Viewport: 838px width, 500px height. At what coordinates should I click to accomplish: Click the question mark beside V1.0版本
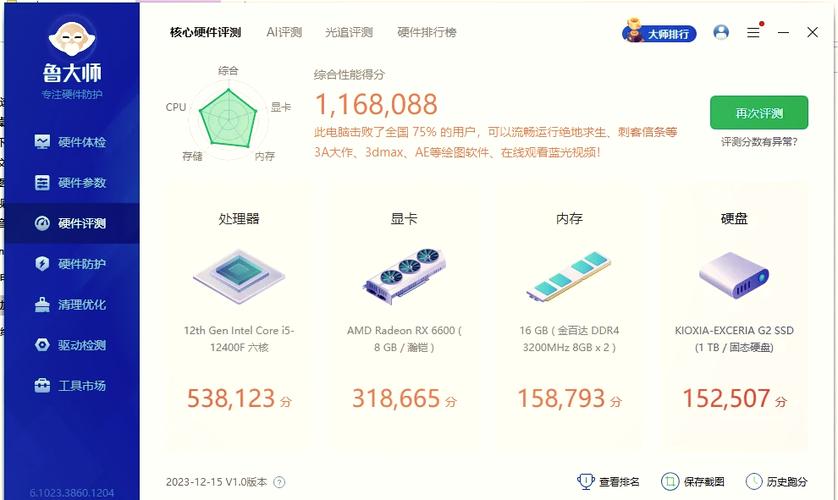click(x=279, y=482)
